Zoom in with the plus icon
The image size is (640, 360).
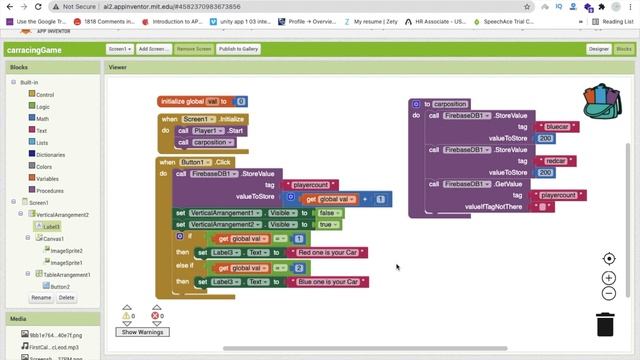pyautogui.click(x=609, y=278)
